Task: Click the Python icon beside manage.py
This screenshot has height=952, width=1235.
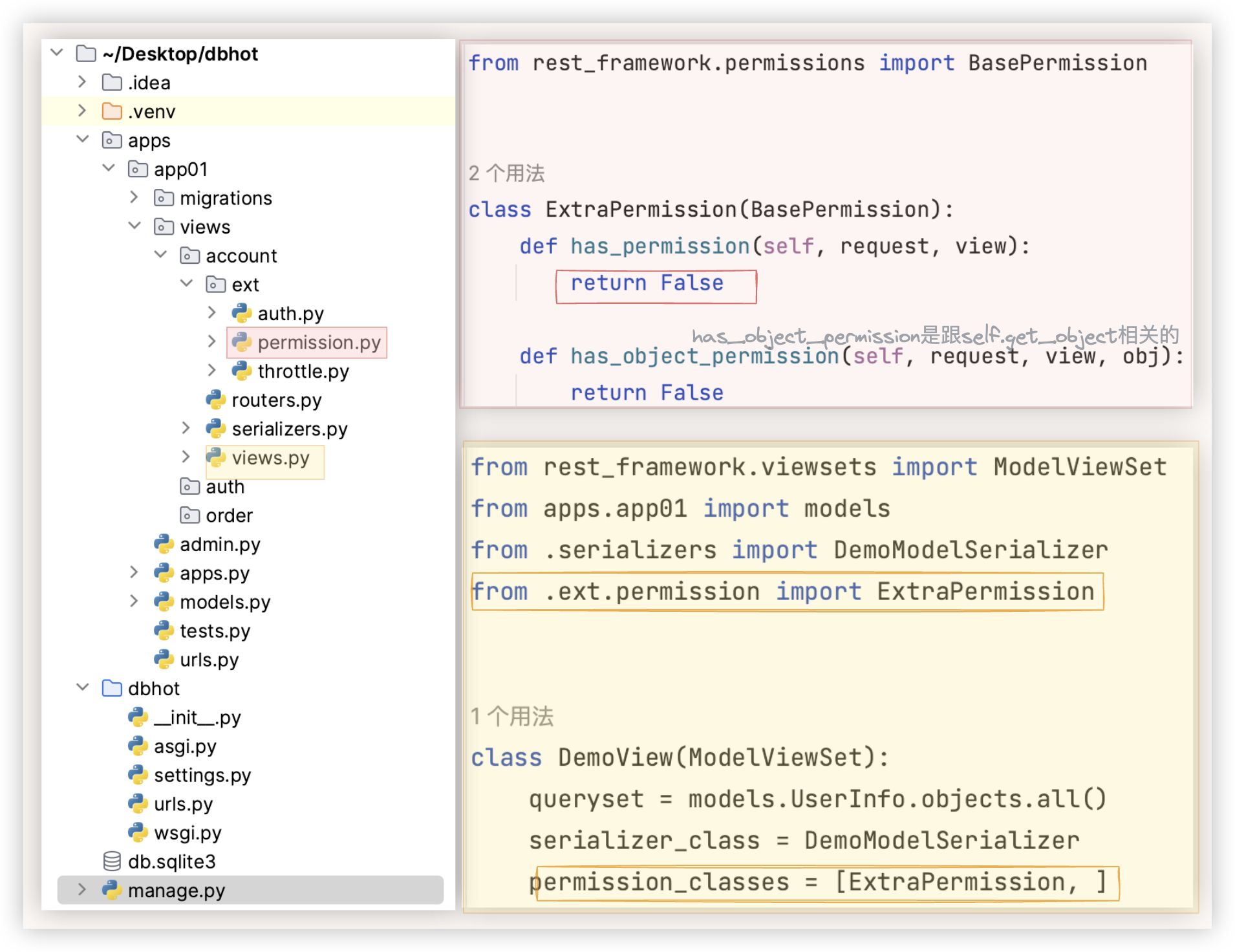Action: point(112,890)
